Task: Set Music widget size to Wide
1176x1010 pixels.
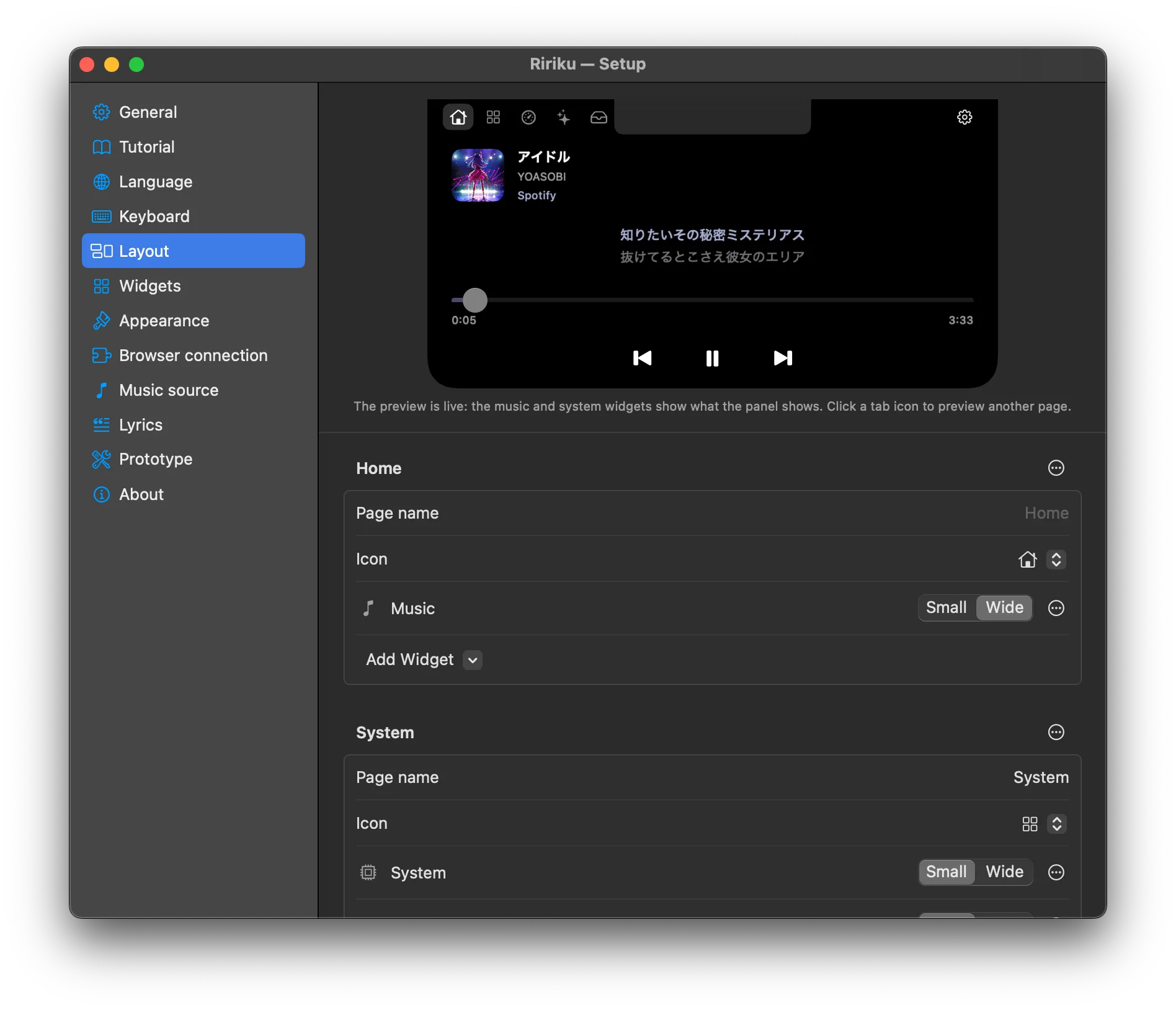Action: tap(1005, 608)
